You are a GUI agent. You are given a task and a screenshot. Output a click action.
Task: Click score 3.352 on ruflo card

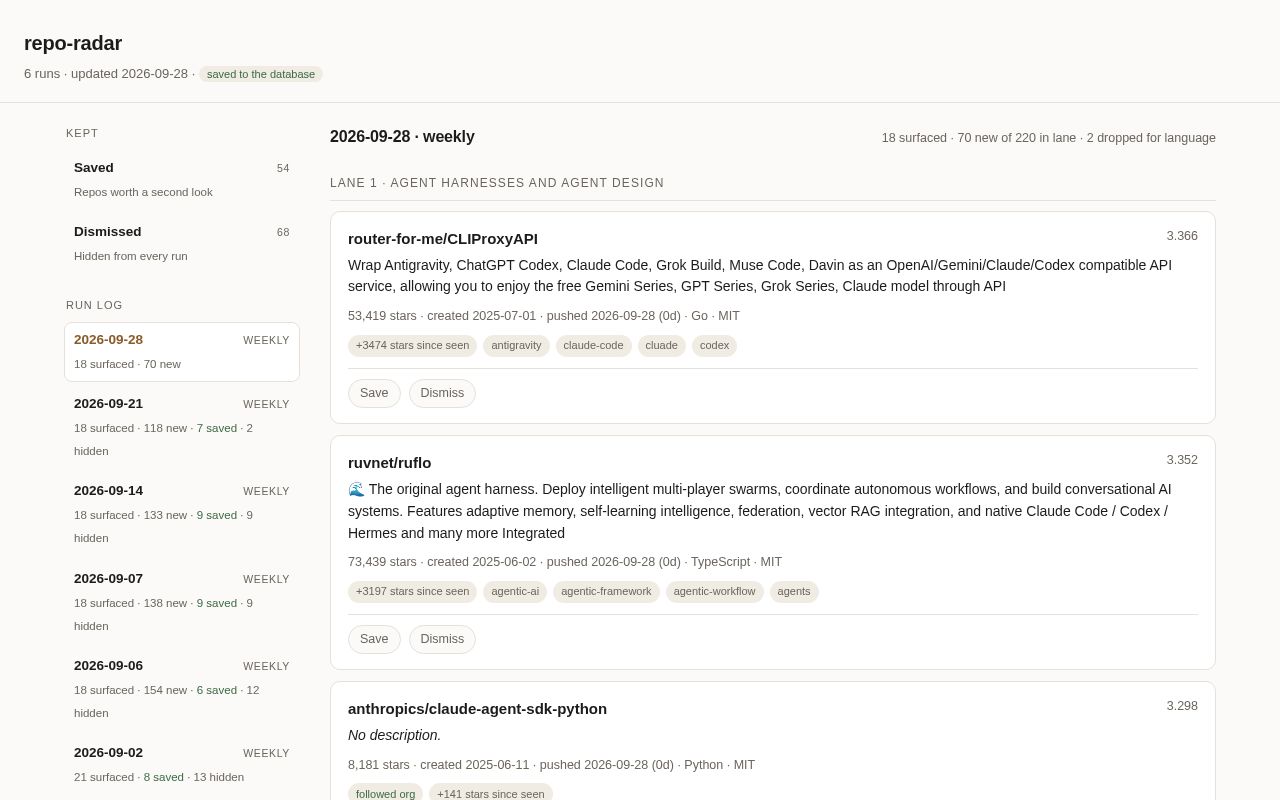1182,460
